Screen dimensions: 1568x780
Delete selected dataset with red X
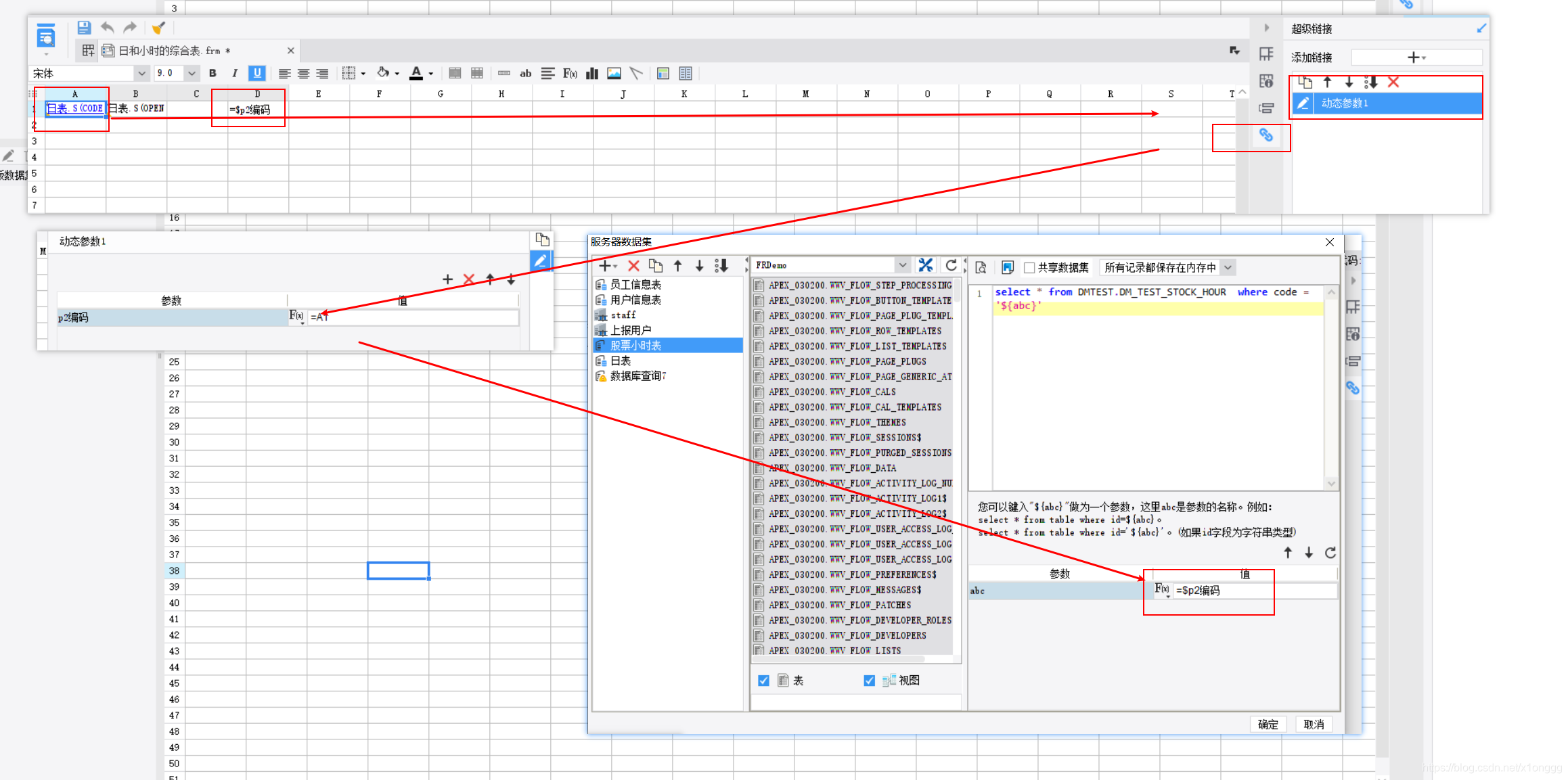[633, 266]
